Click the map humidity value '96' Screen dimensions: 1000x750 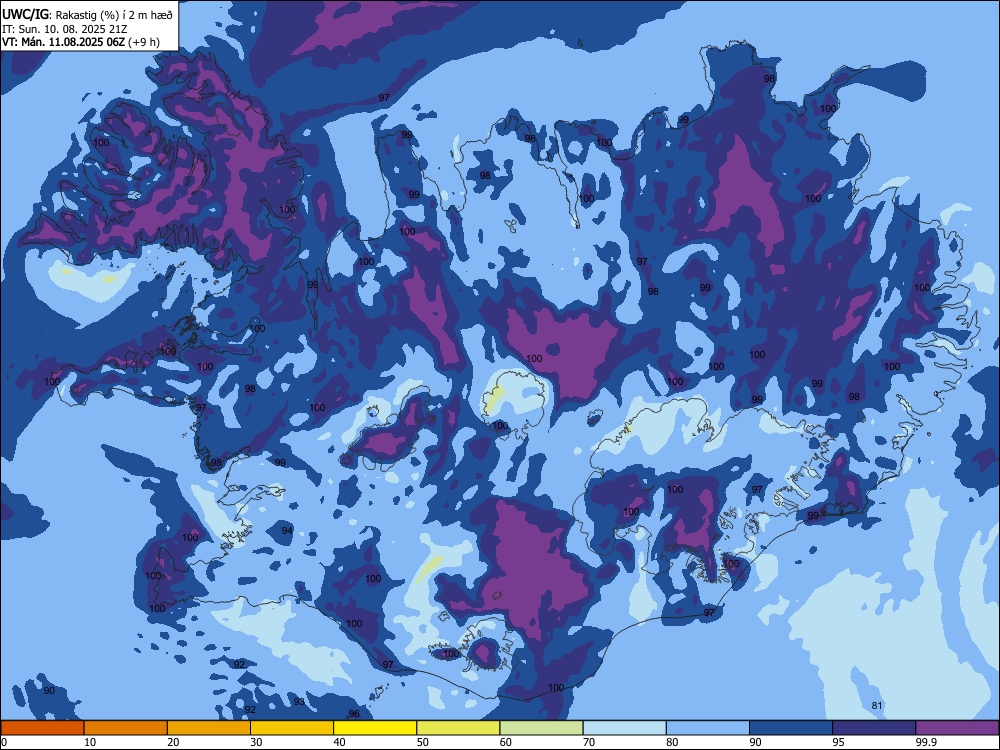pyautogui.click(x=354, y=714)
